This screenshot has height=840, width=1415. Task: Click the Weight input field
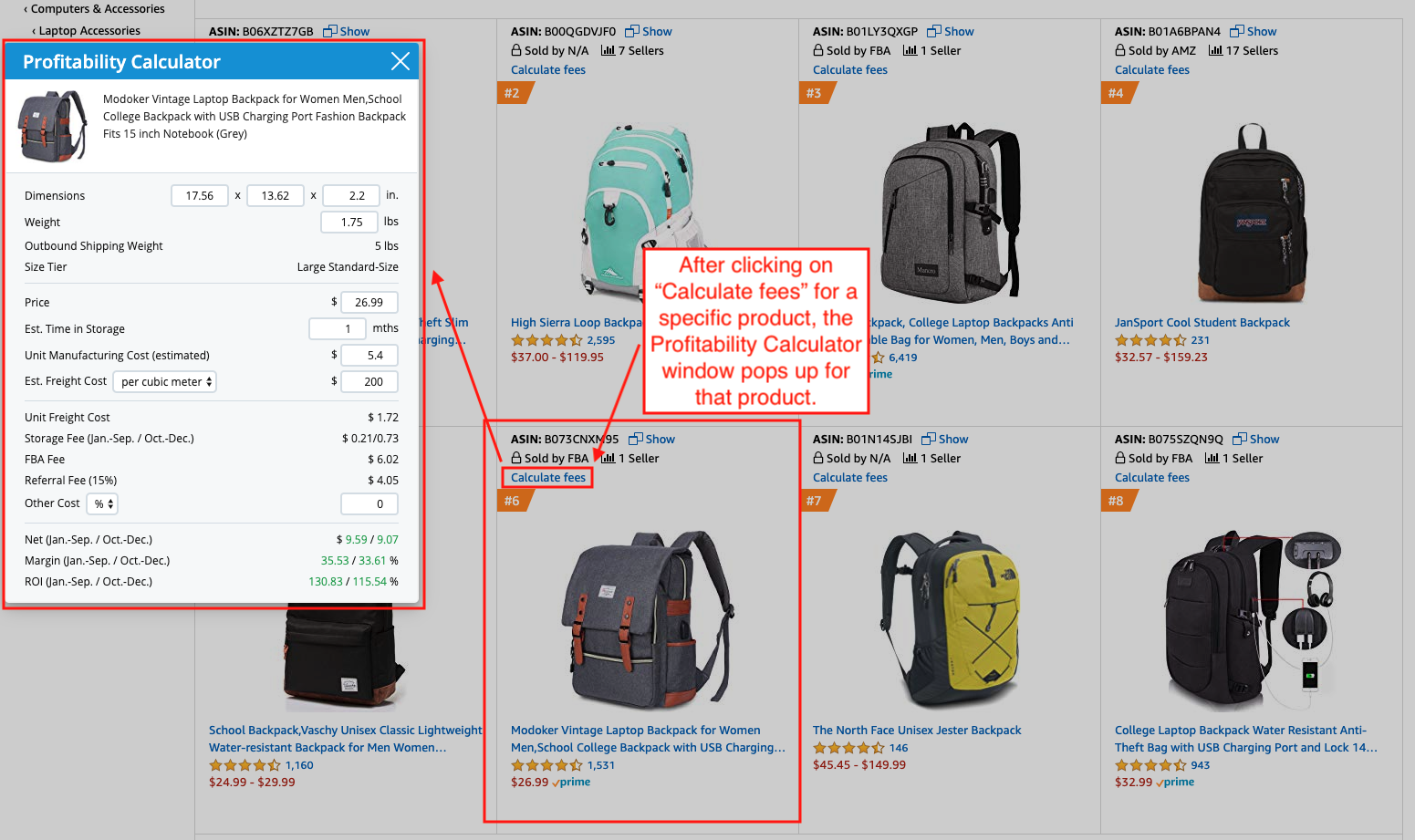pyautogui.click(x=349, y=222)
